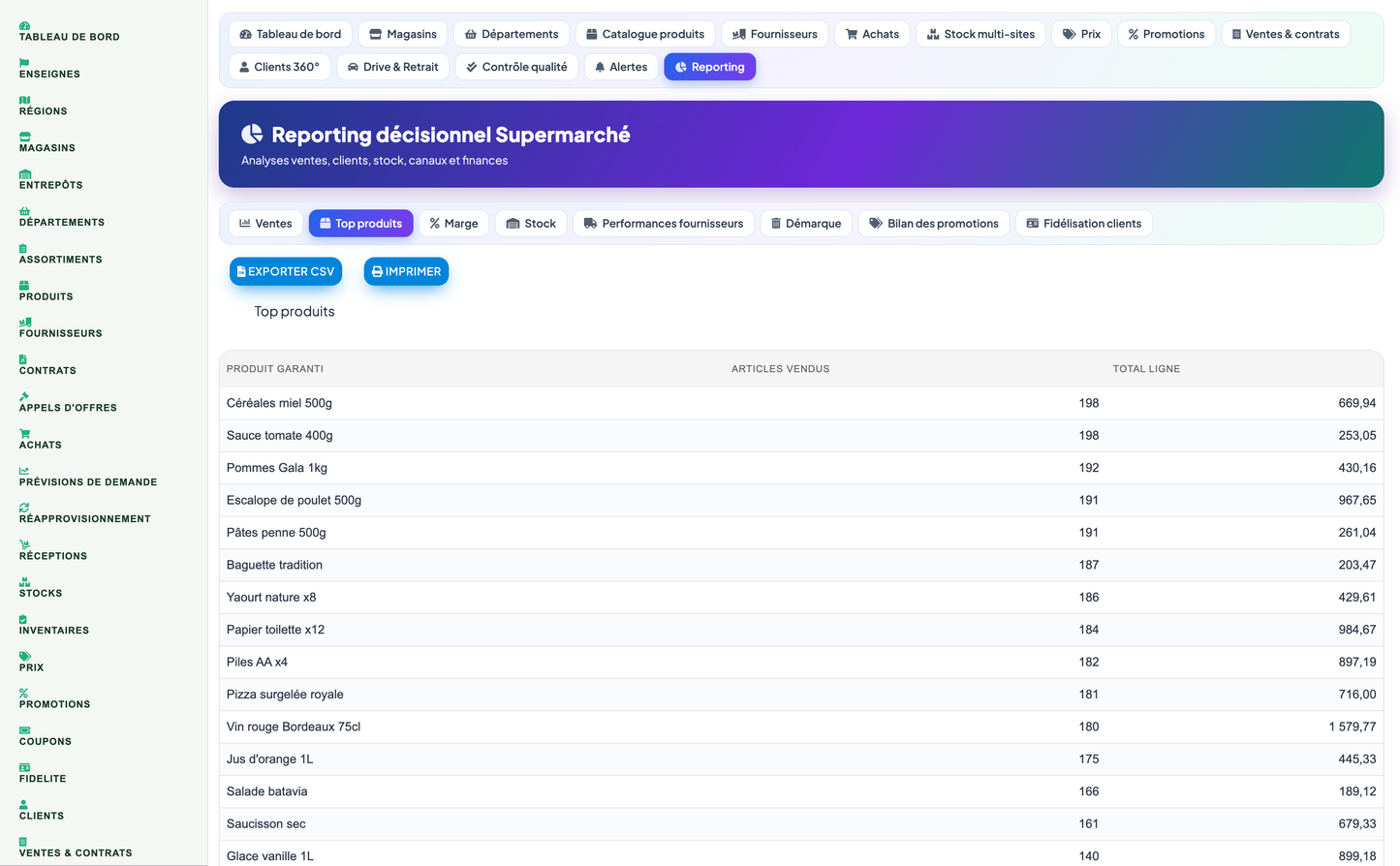Show the Ventes report sub-tab
Screen dimensions: 1400x866
(x=266, y=224)
